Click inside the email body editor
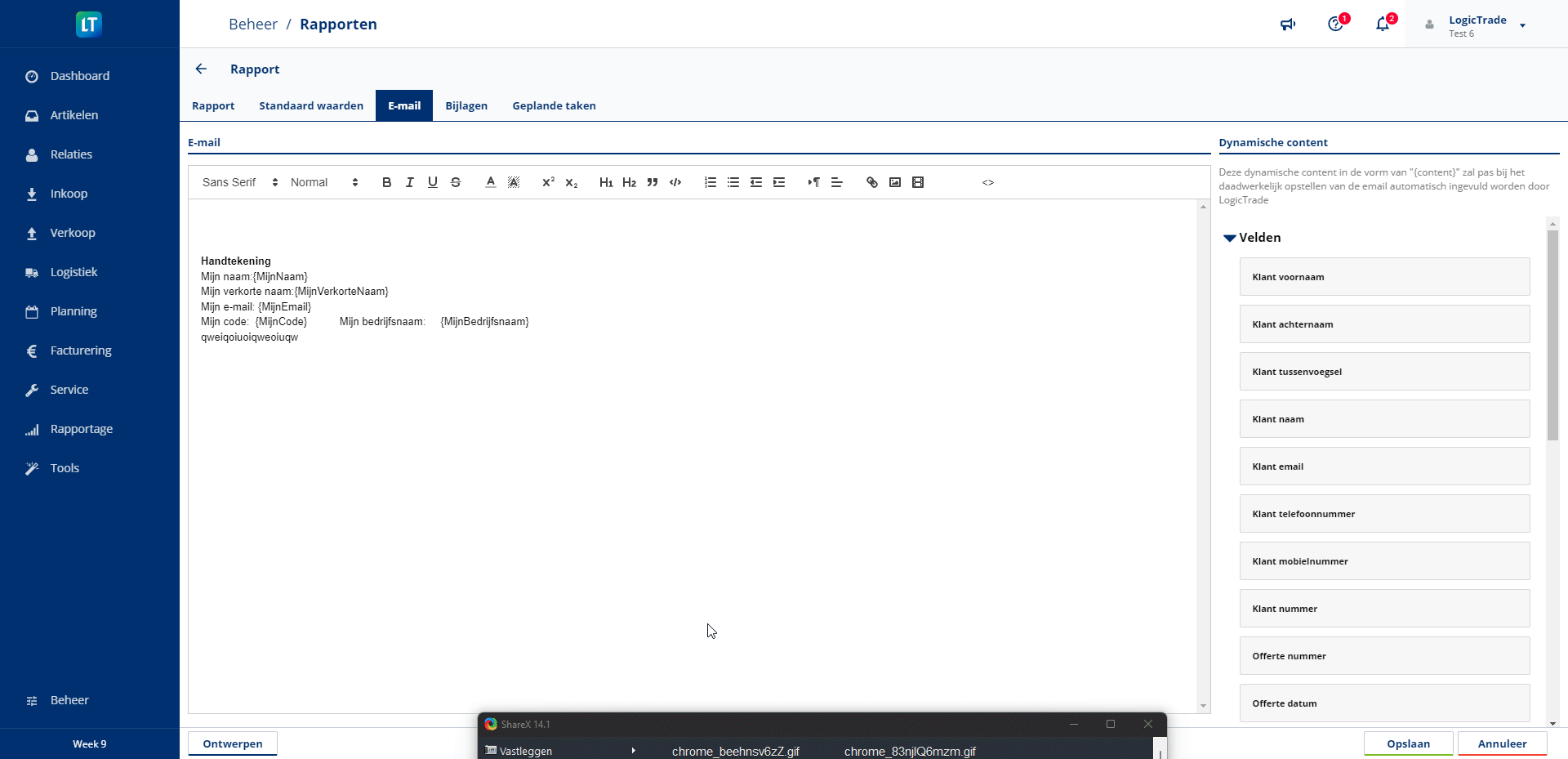Viewport: 1568px width, 759px height. (x=693, y=456)
